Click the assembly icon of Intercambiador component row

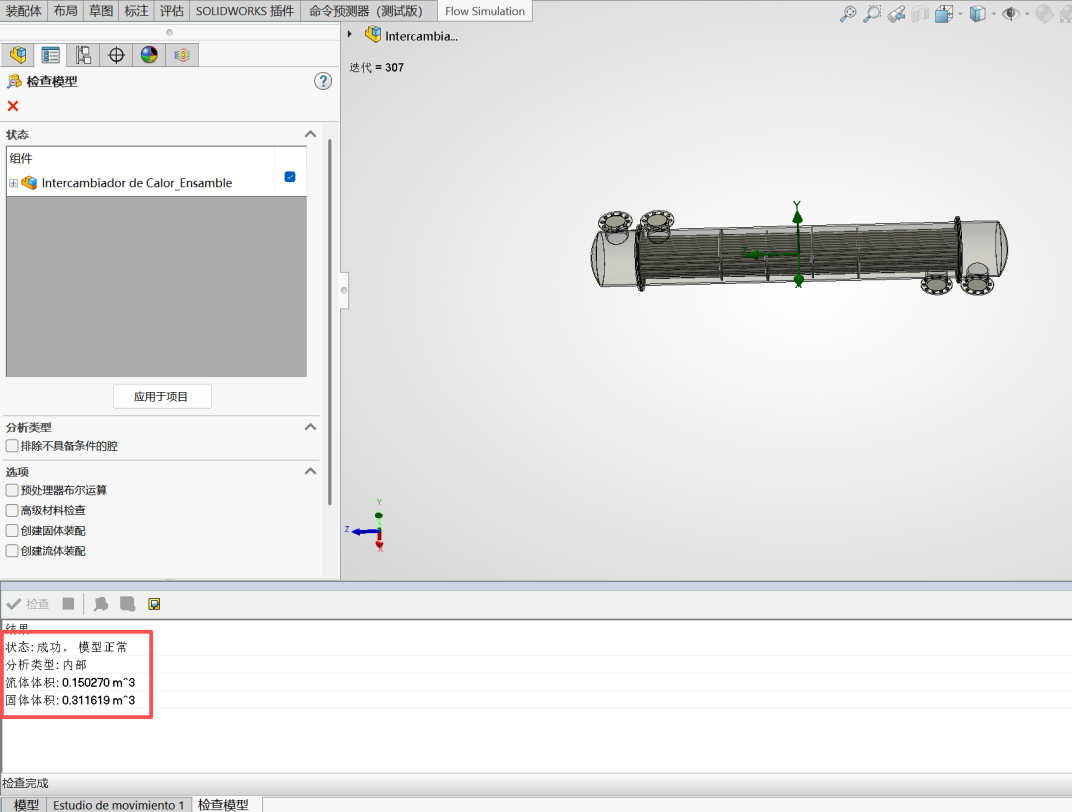click(29, 182)
